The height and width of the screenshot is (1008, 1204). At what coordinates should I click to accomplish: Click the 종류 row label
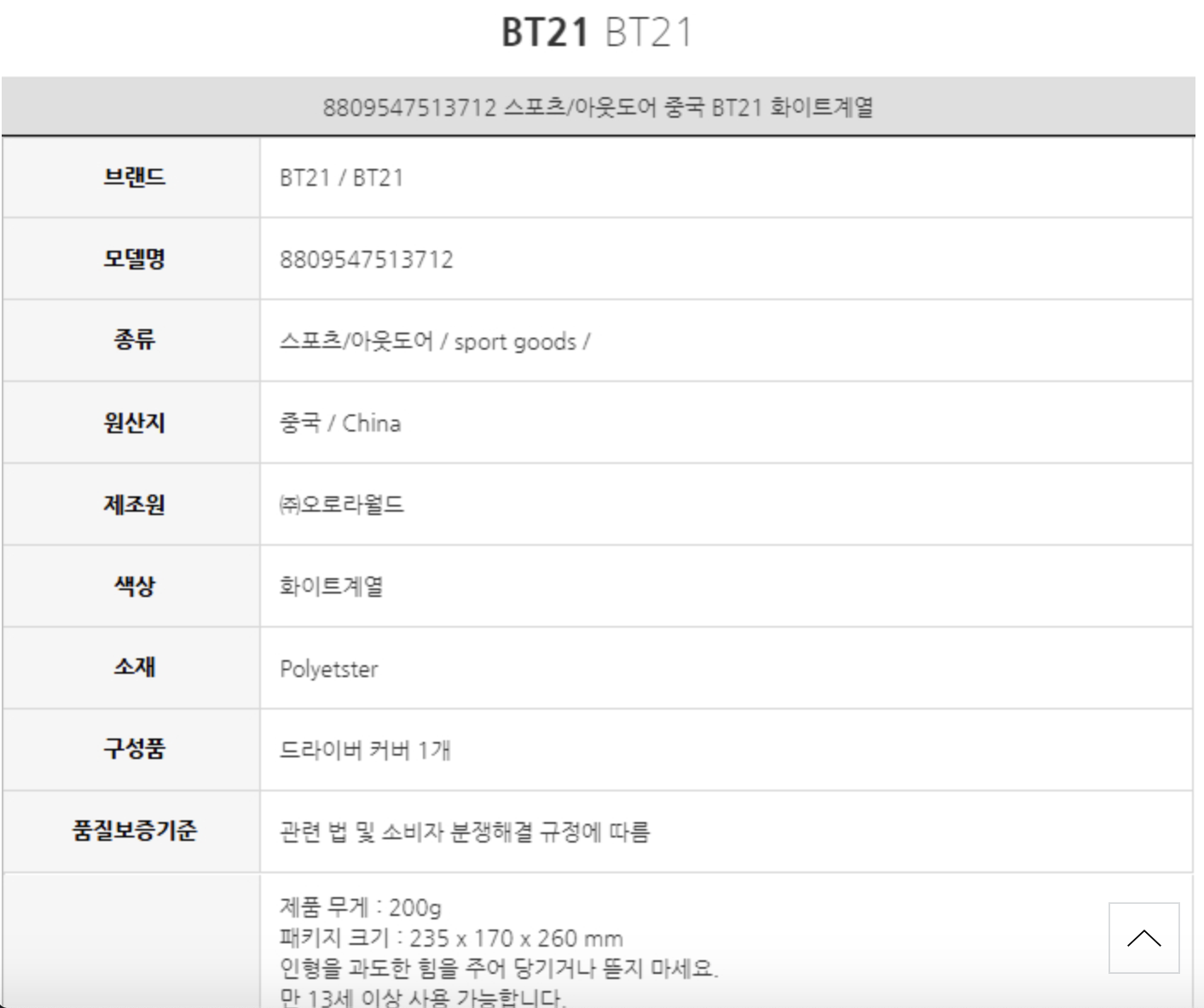pos(134,341)
